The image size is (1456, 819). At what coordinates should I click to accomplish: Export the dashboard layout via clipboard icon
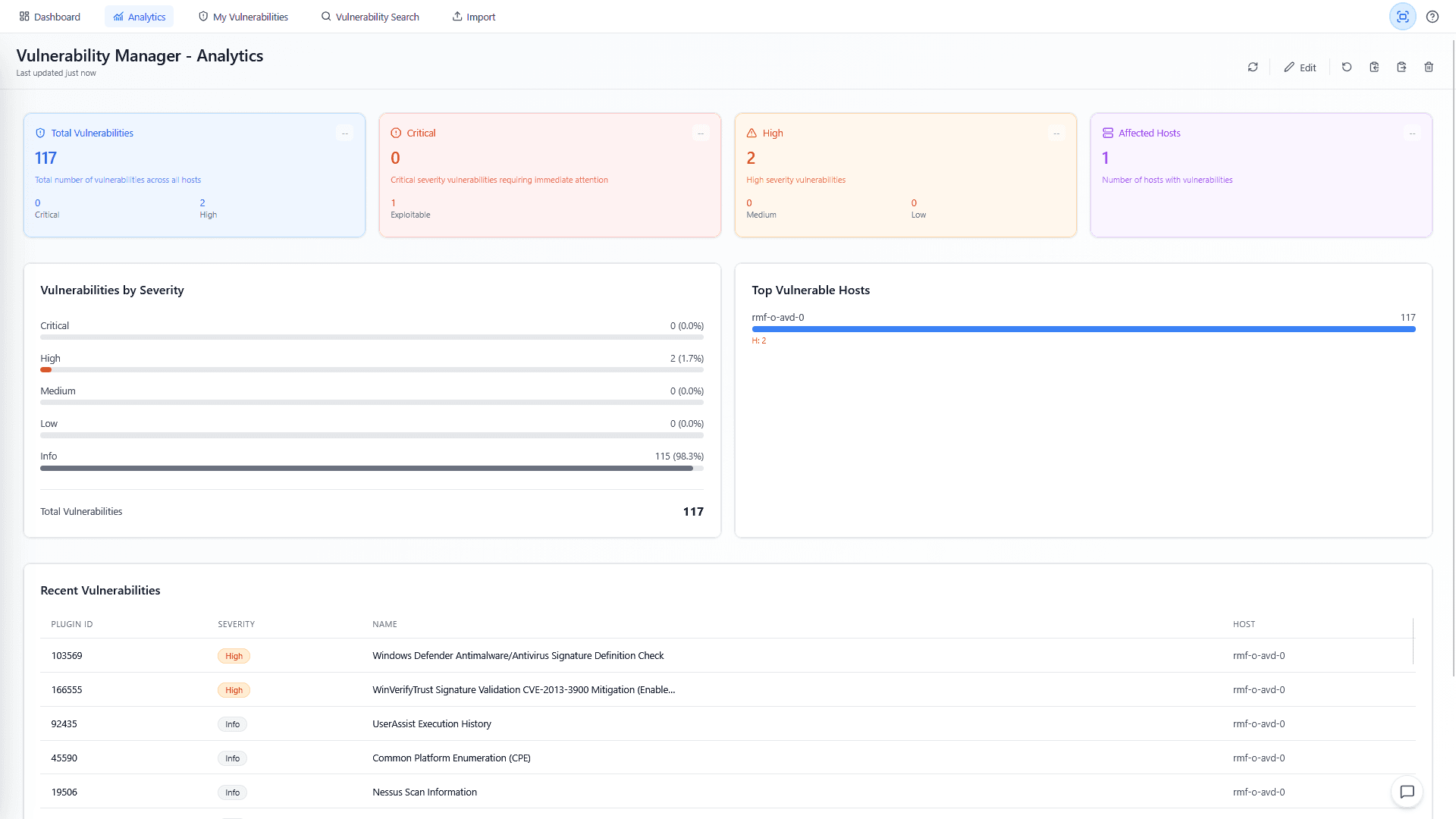coord(1401,67)
